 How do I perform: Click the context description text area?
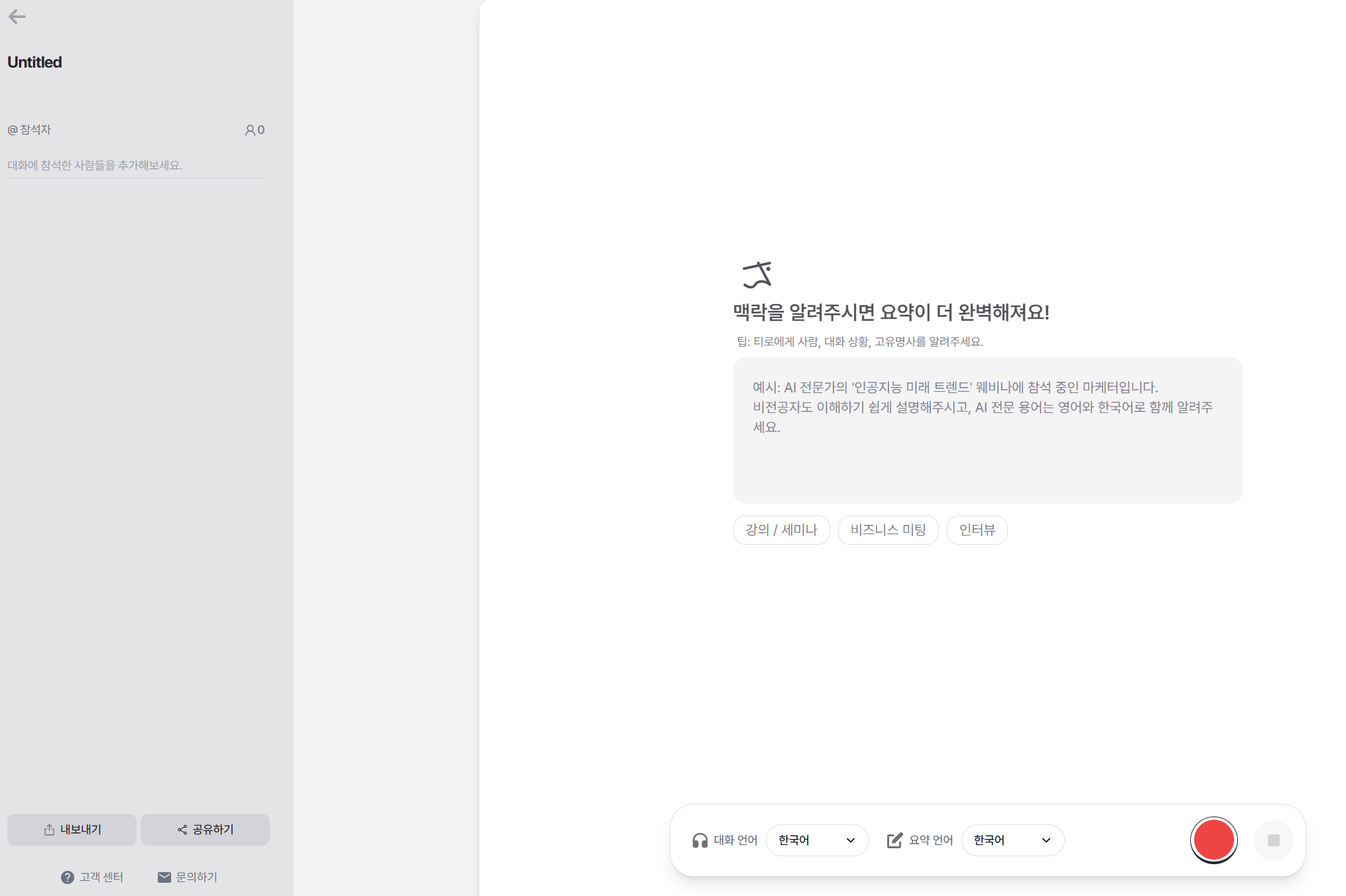[987, 431]
